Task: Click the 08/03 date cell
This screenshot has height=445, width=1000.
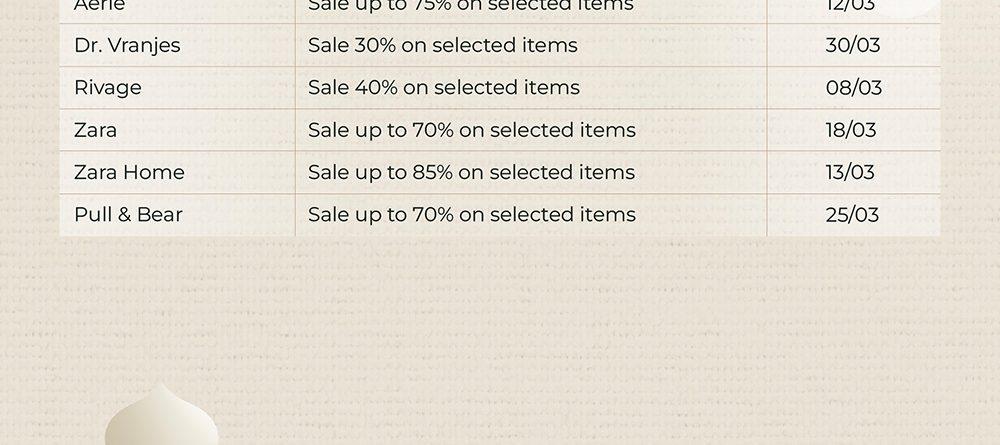Action: coord(853,87)
